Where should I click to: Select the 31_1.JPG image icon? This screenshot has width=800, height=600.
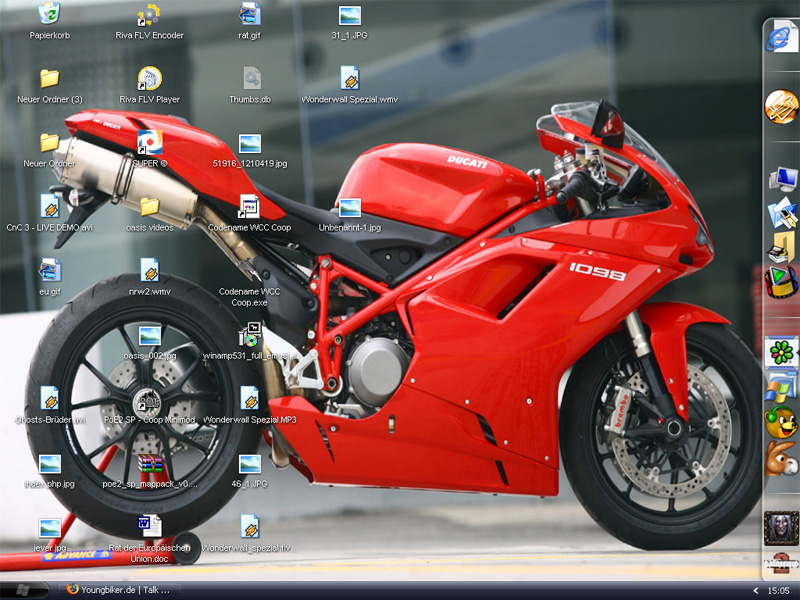point(349,15)
